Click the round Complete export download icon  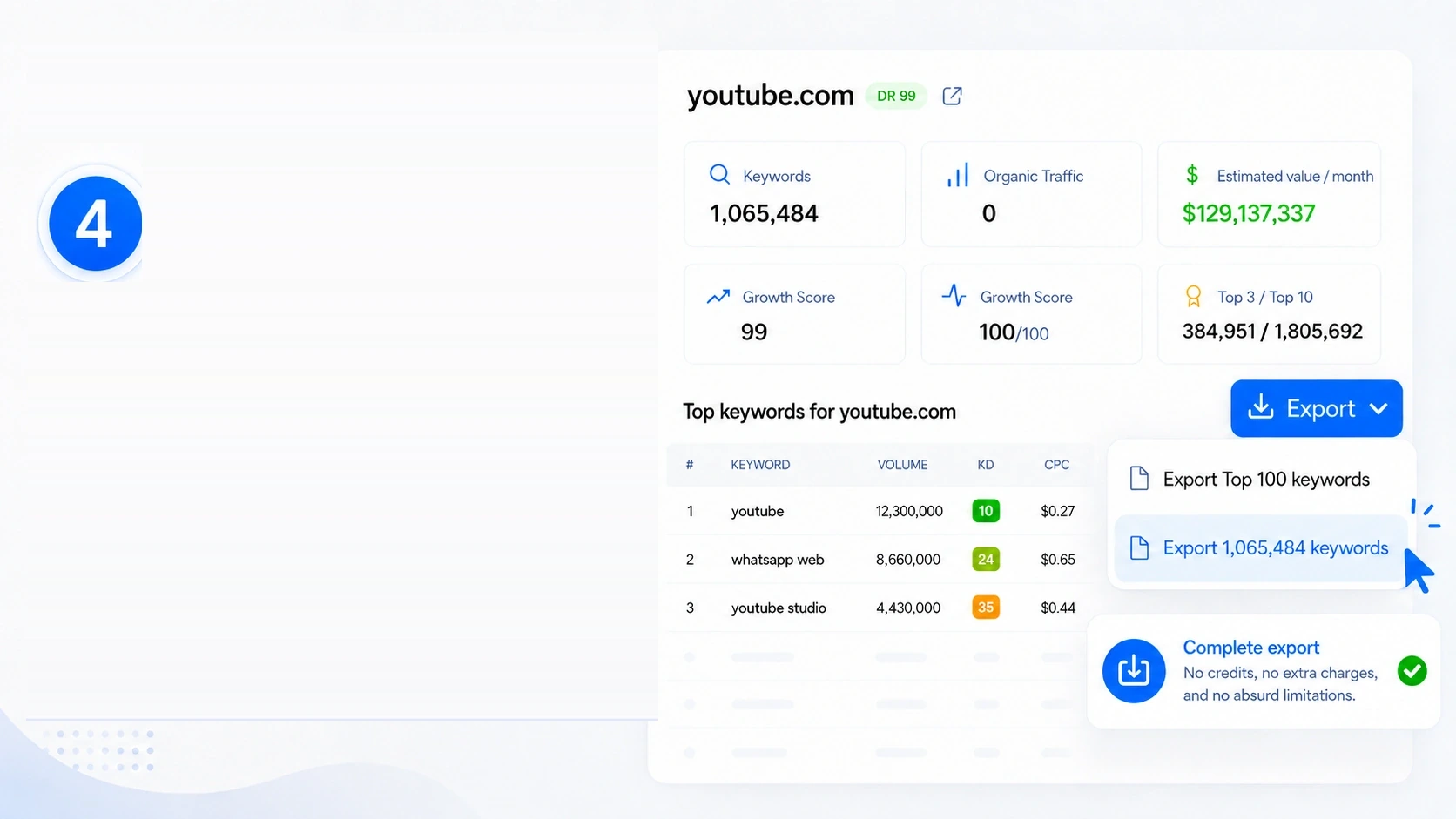(x=1134, y=671)
